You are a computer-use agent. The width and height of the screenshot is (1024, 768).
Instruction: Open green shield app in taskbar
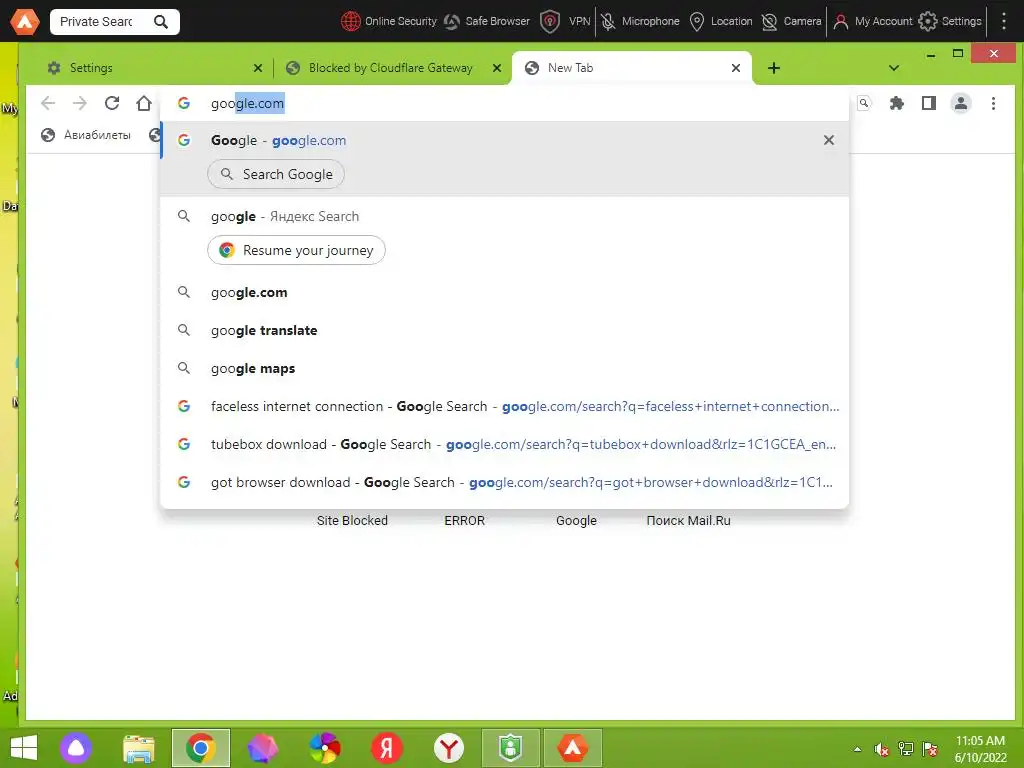pos(511,748)
